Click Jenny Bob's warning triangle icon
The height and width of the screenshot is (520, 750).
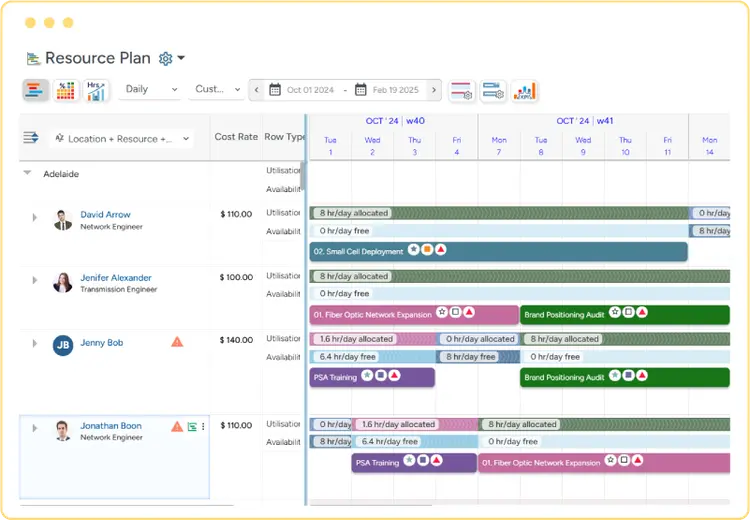tap(177, 342)
